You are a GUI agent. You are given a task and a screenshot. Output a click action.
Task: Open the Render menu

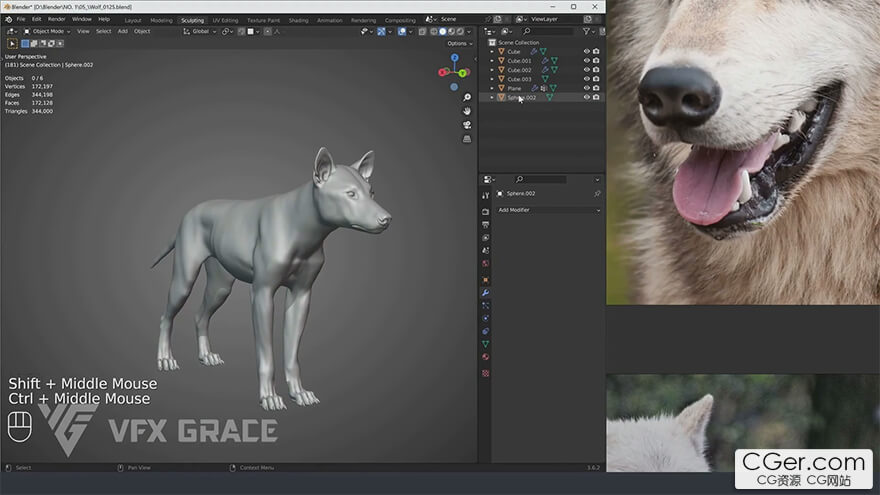pyautogui.click(x=57, y=19)
